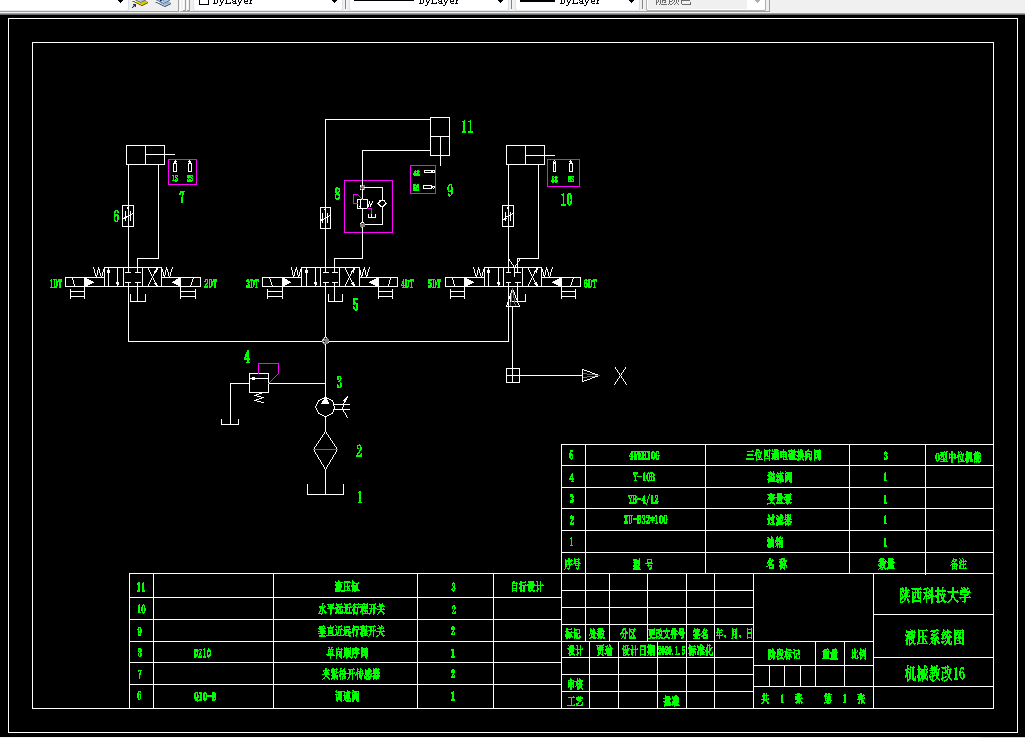Click the 阶段标记 cell

(x=784, y=654)
